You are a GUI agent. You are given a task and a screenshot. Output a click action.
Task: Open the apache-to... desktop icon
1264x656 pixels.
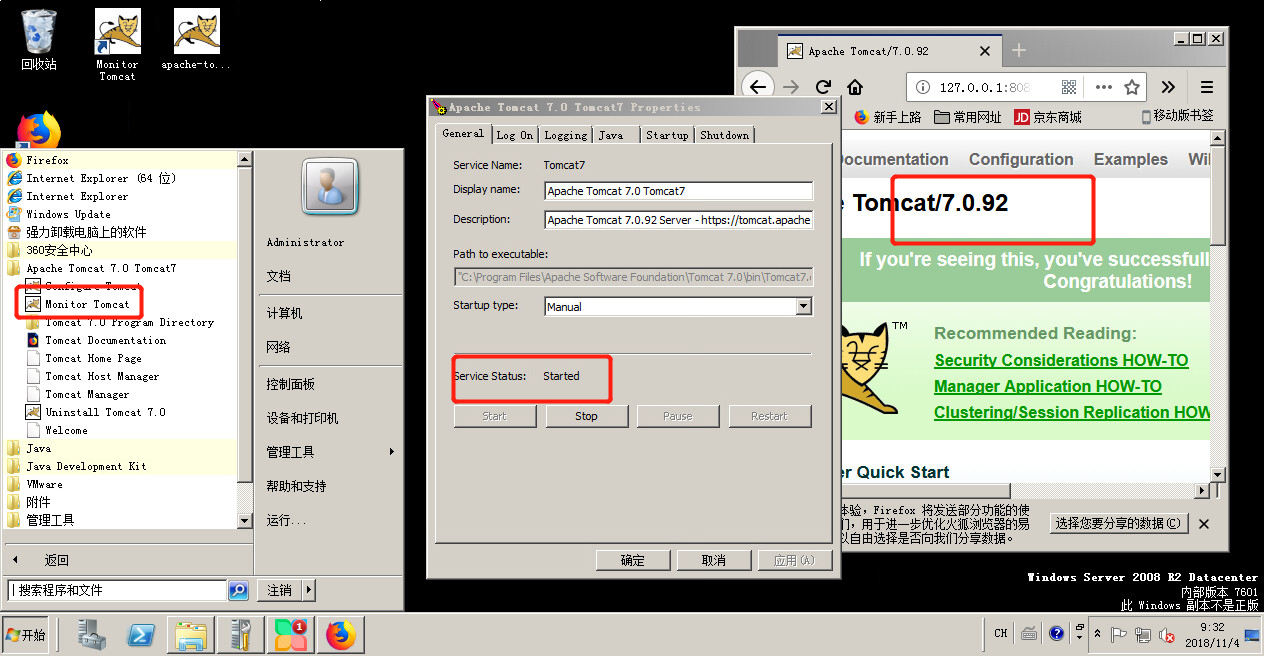pos(196,40)
